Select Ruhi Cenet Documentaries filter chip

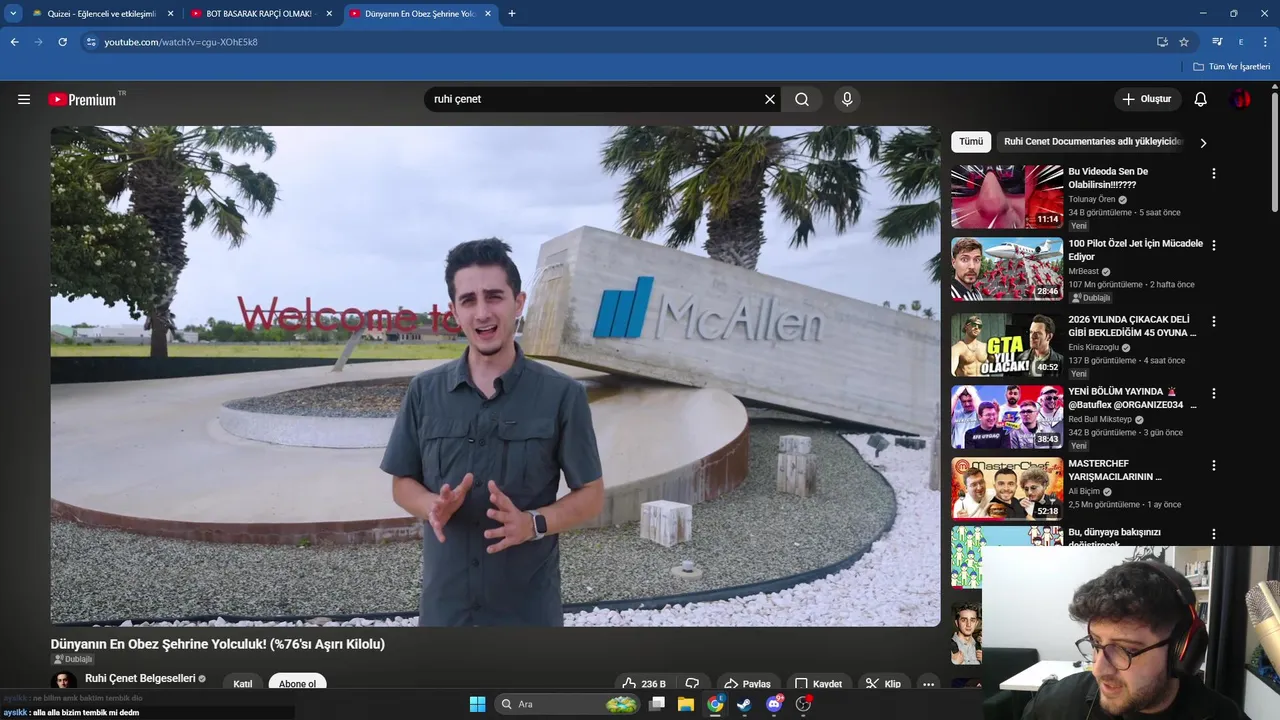click(x=1093, y=142)
